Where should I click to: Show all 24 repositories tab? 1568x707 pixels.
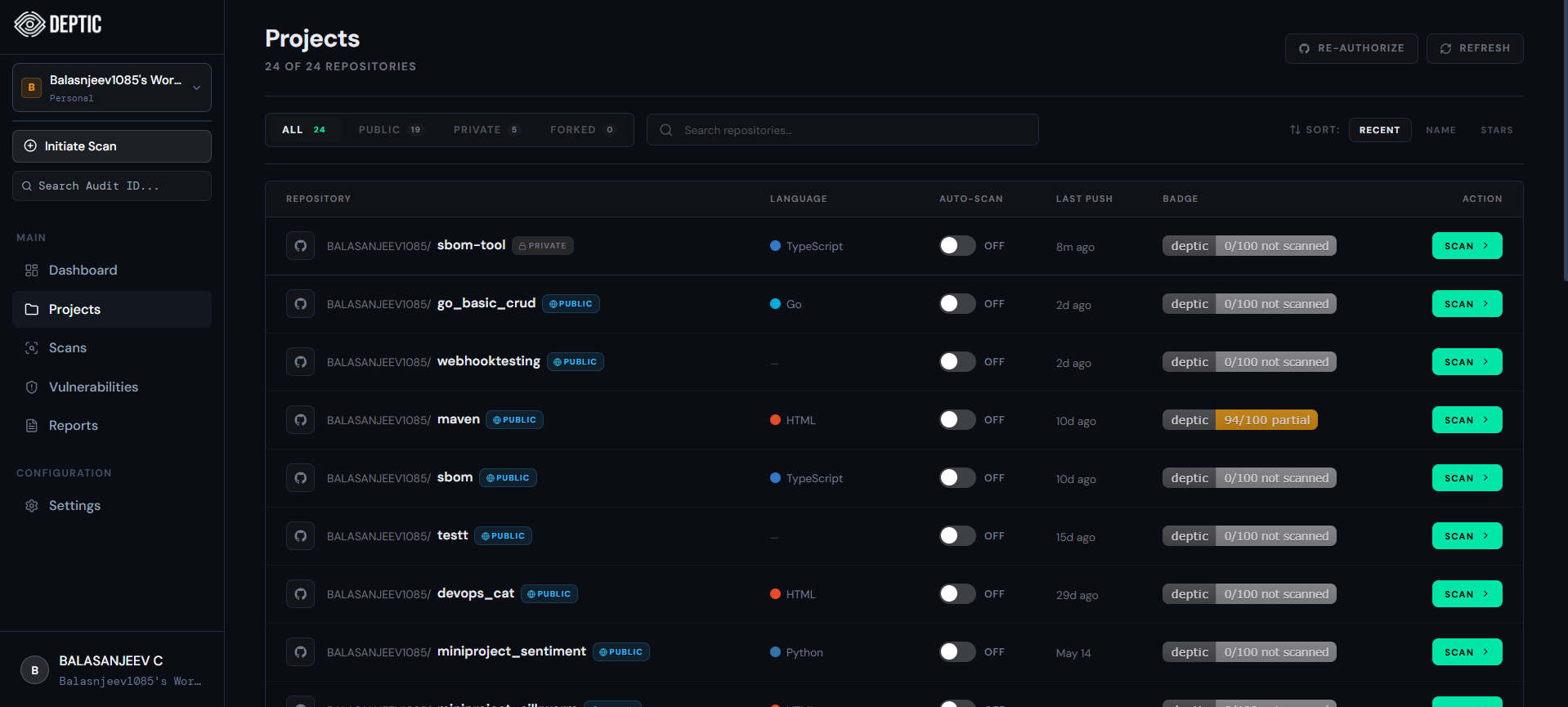coord(304,130)
